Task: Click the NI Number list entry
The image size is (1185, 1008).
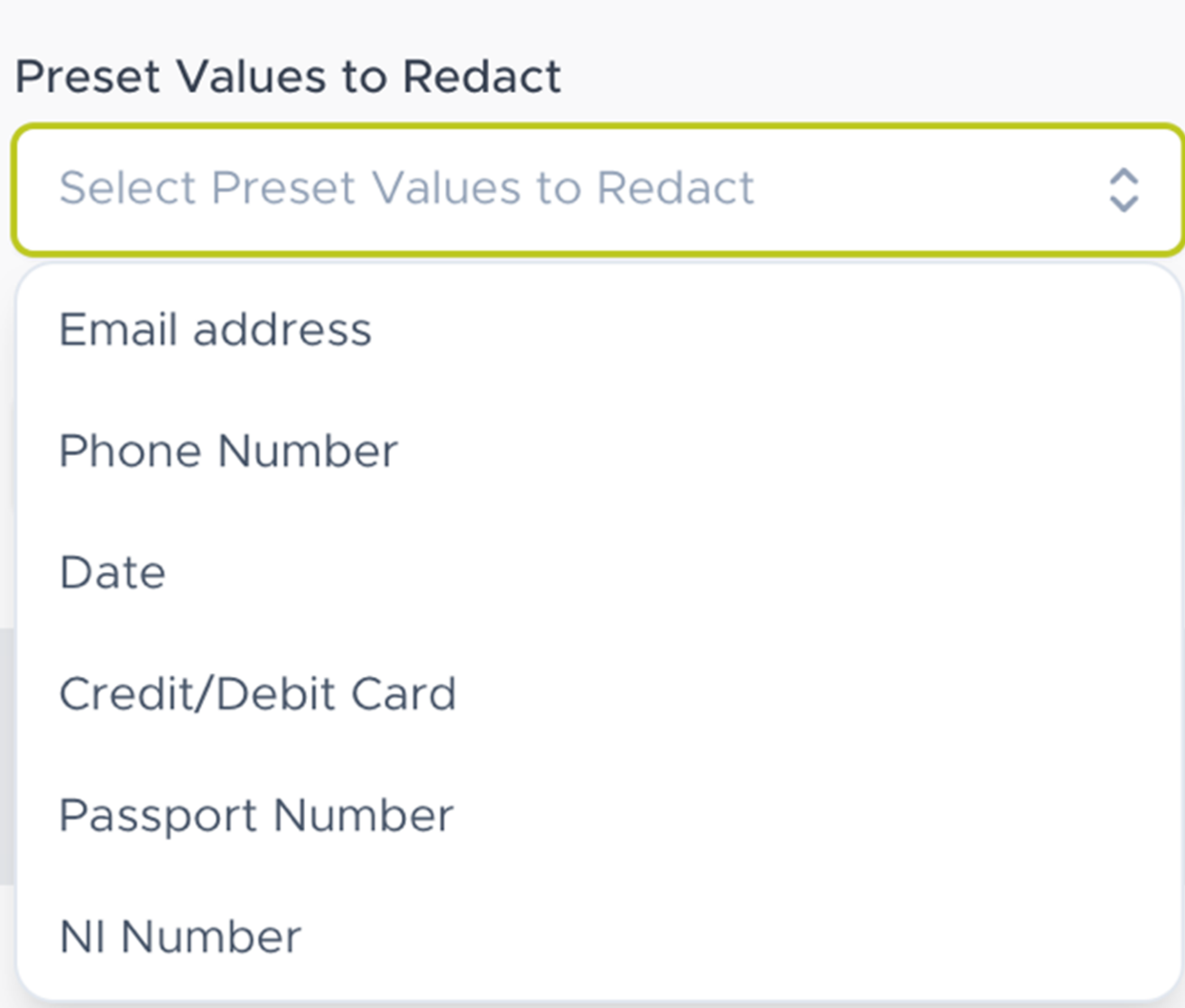Action: coord(181,937)
